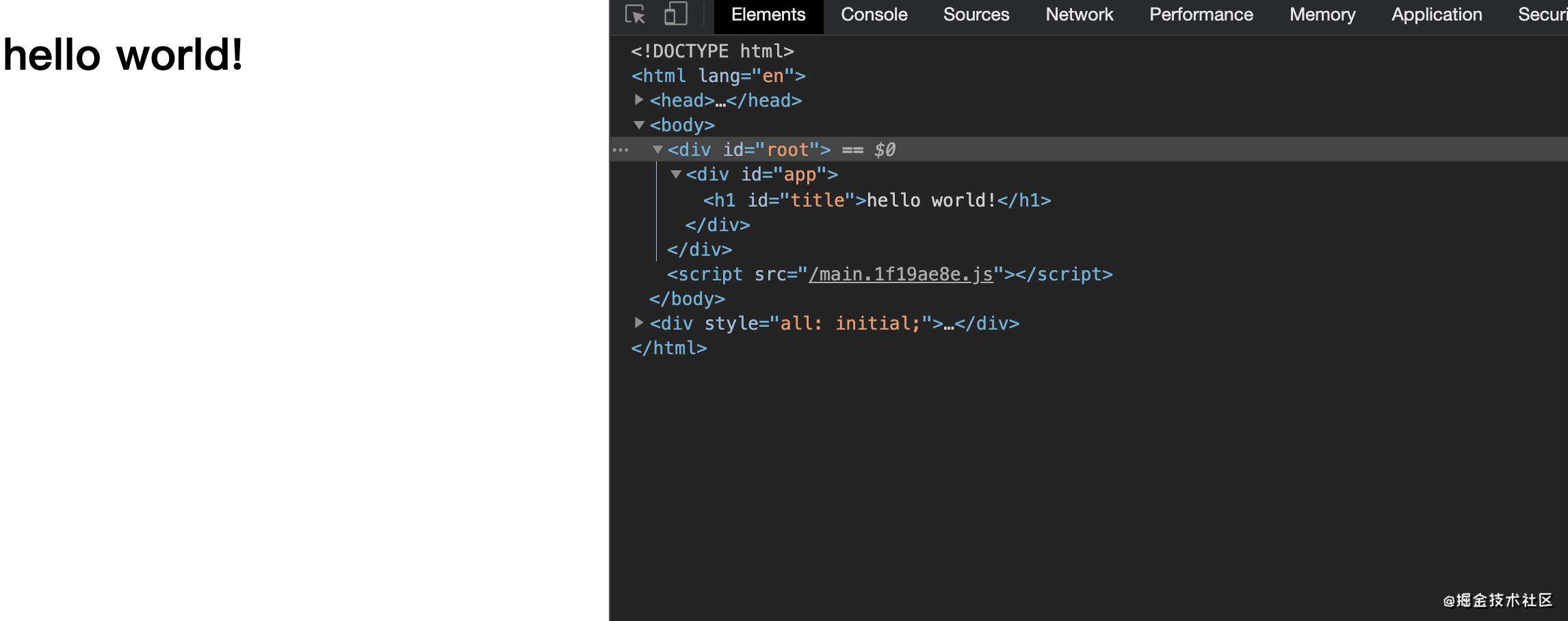
Task: Open the Sources tab
Action: (x=976, y=15)
